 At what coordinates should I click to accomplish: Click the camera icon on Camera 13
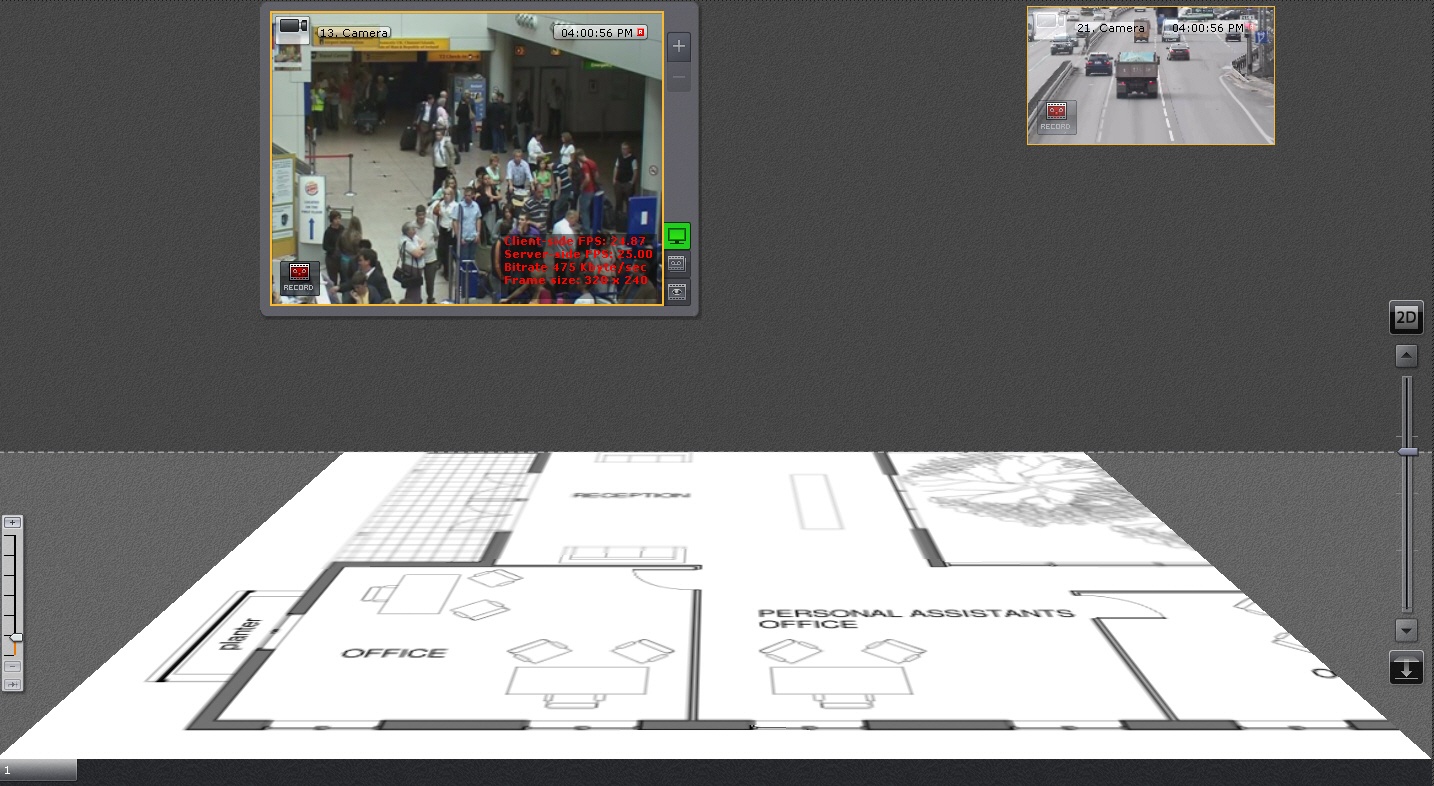292,27
